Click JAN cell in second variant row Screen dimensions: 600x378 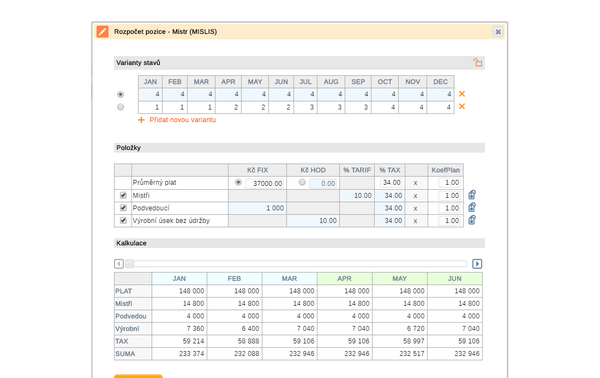pos(150,107)
